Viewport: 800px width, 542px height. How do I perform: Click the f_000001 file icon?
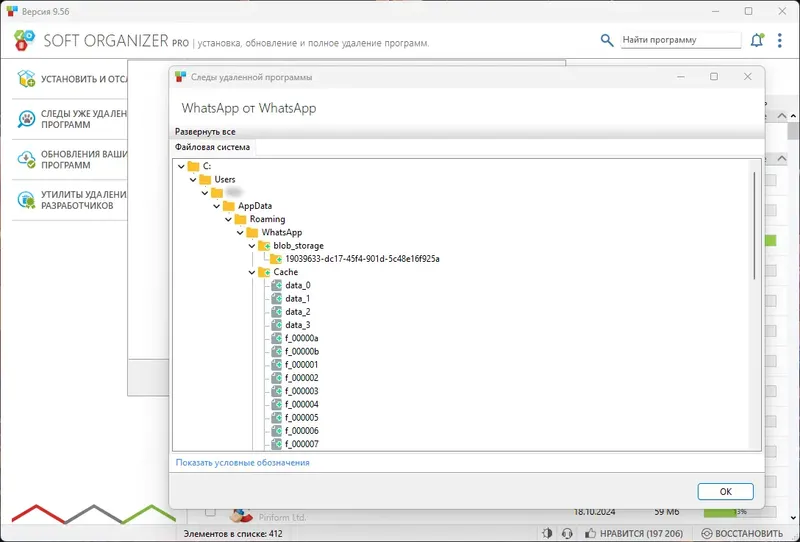tap(277, 364)
